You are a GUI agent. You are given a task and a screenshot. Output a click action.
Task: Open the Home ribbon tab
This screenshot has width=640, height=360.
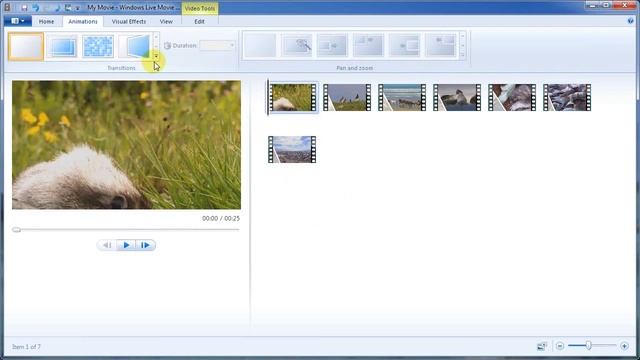pyautogui.click(x=46, y=21)
